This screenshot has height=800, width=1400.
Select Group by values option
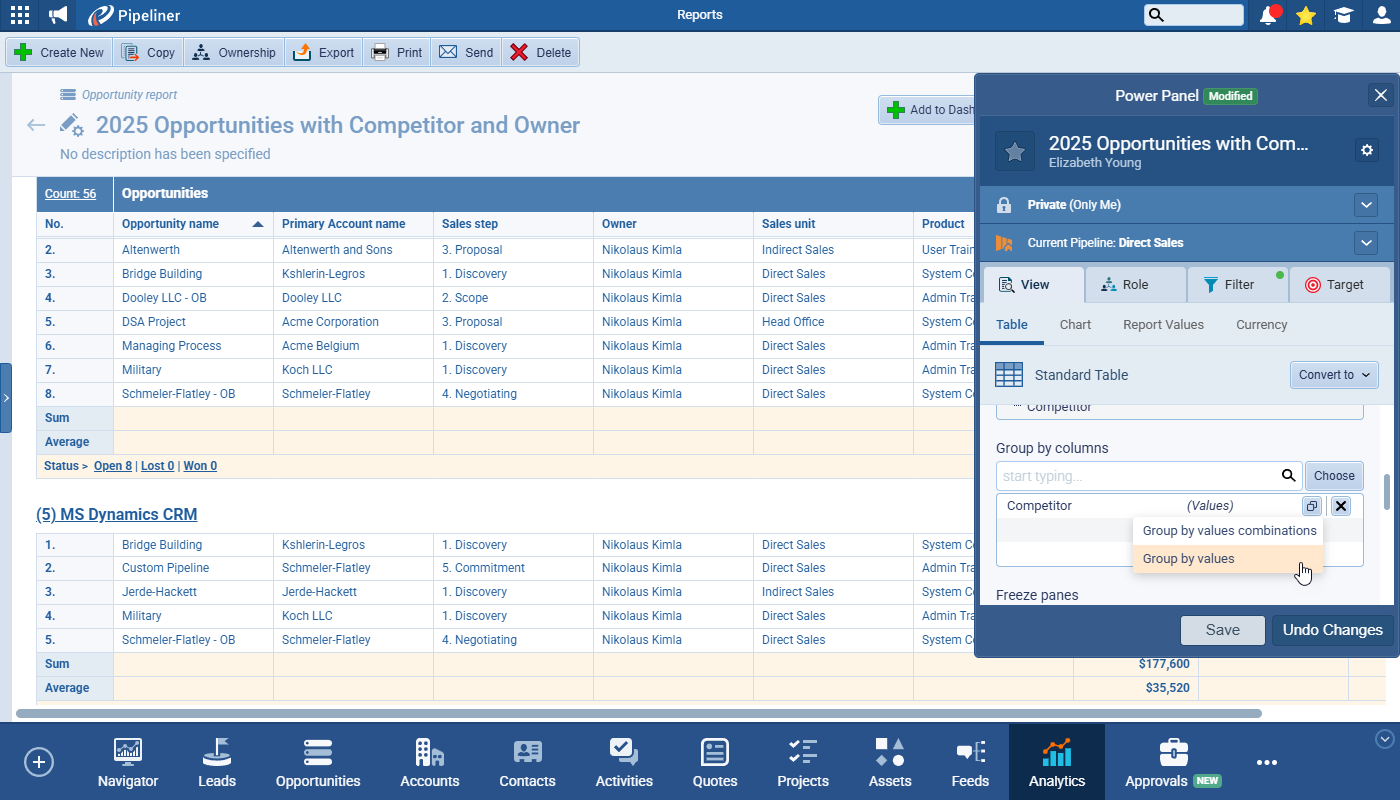pyautogui.click(x=1188, y=559)
